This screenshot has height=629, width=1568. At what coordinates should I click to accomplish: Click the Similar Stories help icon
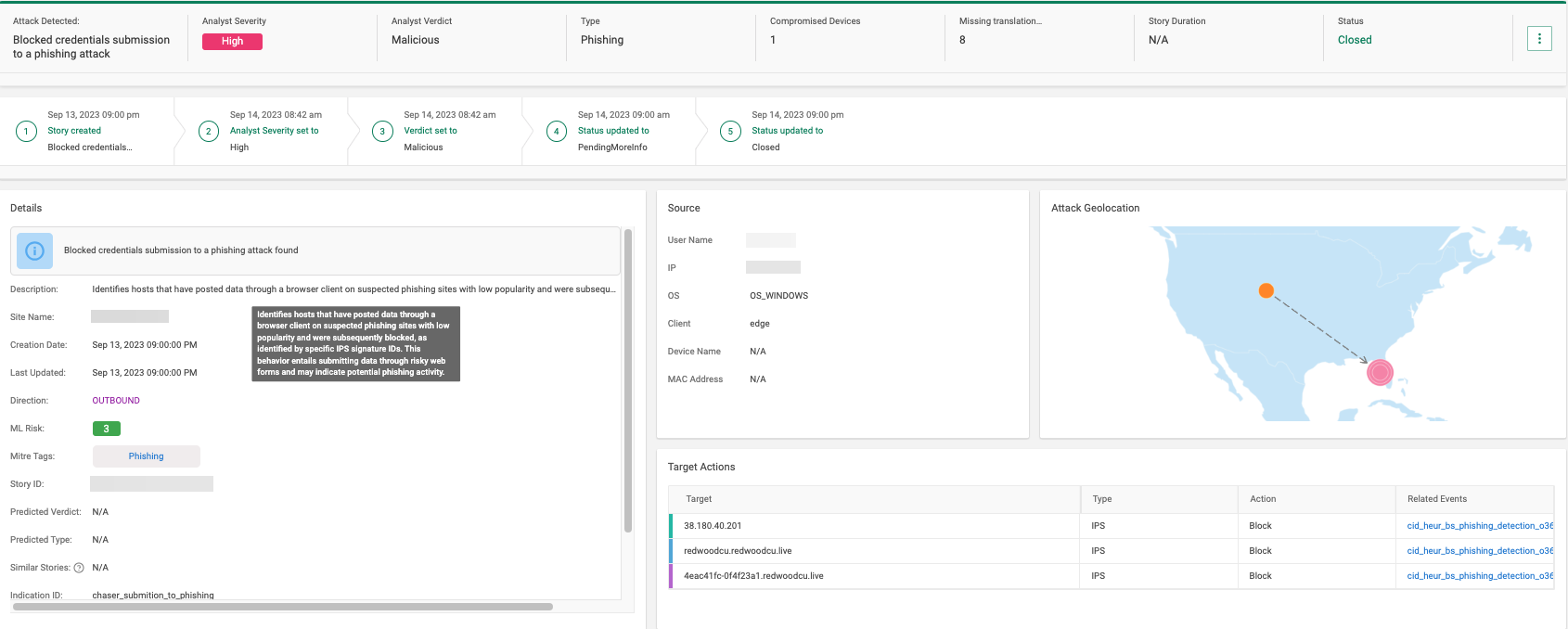(79, 568)
